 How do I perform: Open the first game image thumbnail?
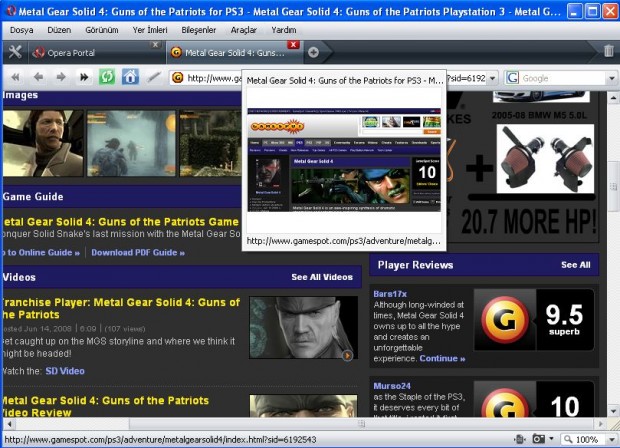point(43,143)
